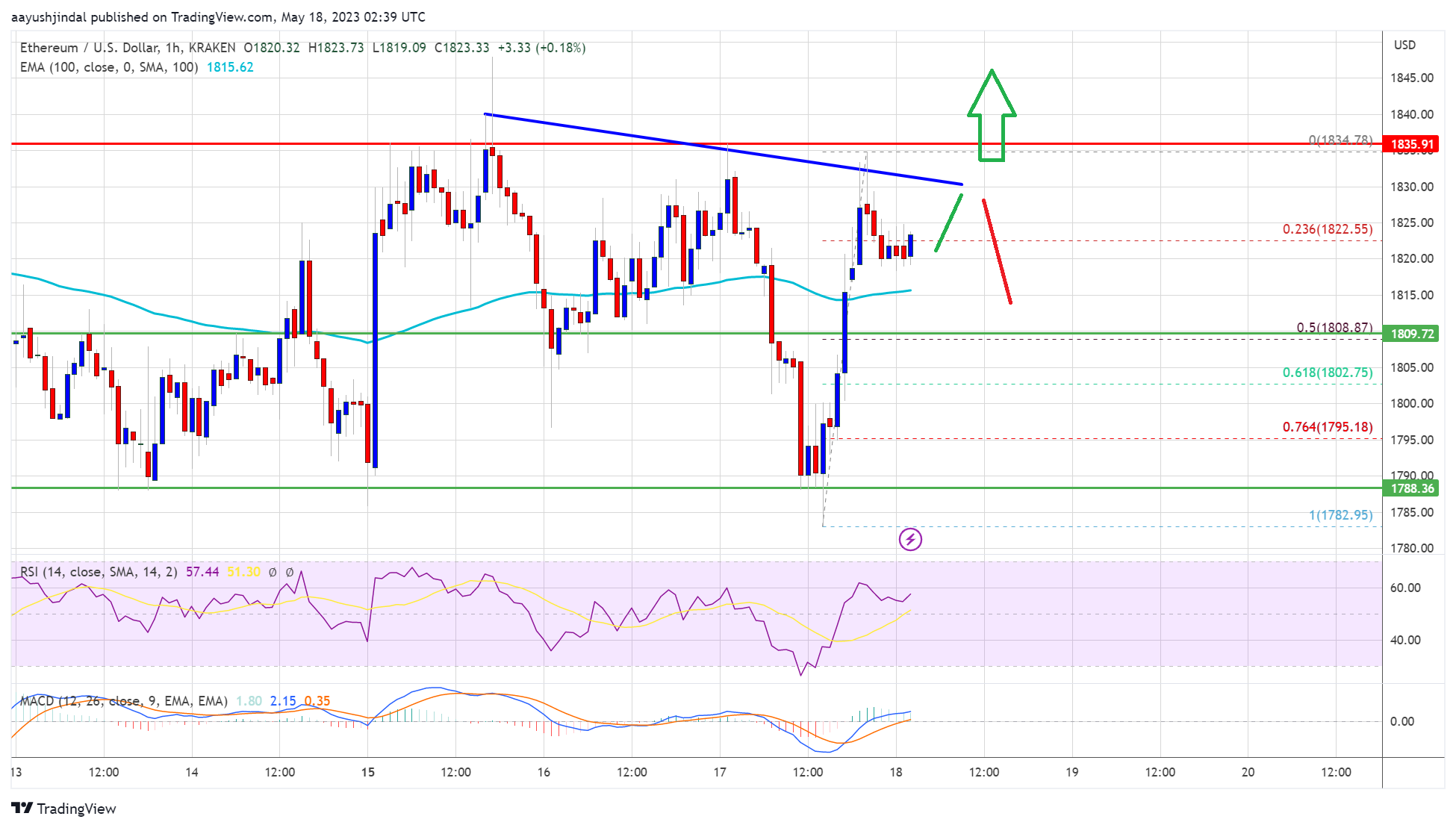
Task: Select the EMA 100 indicator legend
Action: tap(109, 67)
